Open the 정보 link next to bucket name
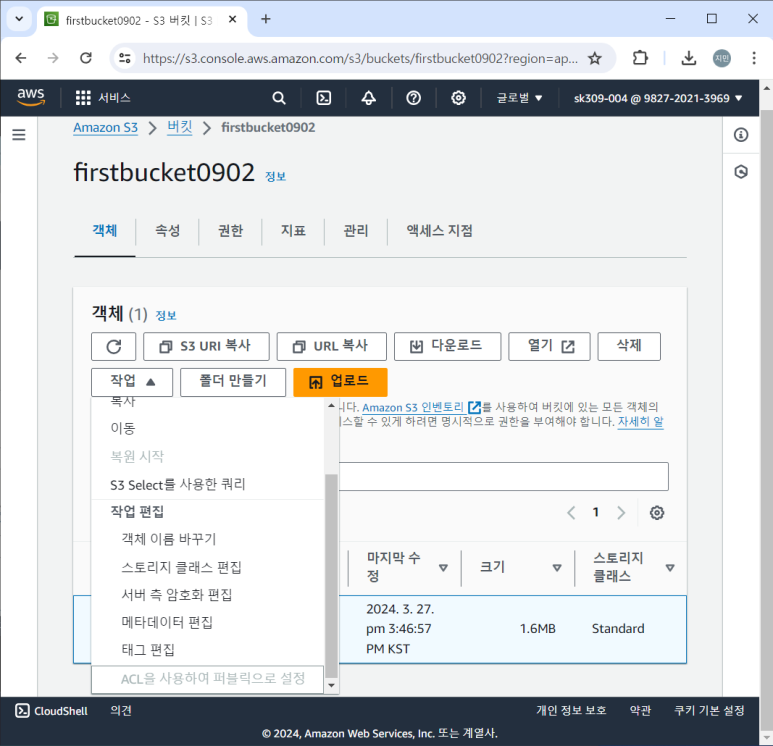773x746 pixels. tap(276, 177)
